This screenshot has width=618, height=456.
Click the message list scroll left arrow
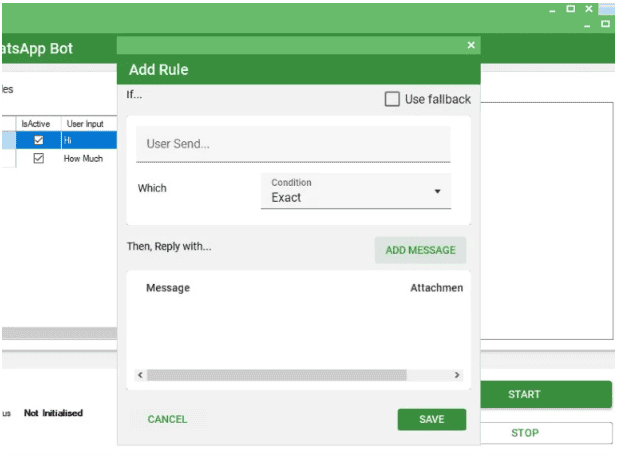click(x=140, y=375)
